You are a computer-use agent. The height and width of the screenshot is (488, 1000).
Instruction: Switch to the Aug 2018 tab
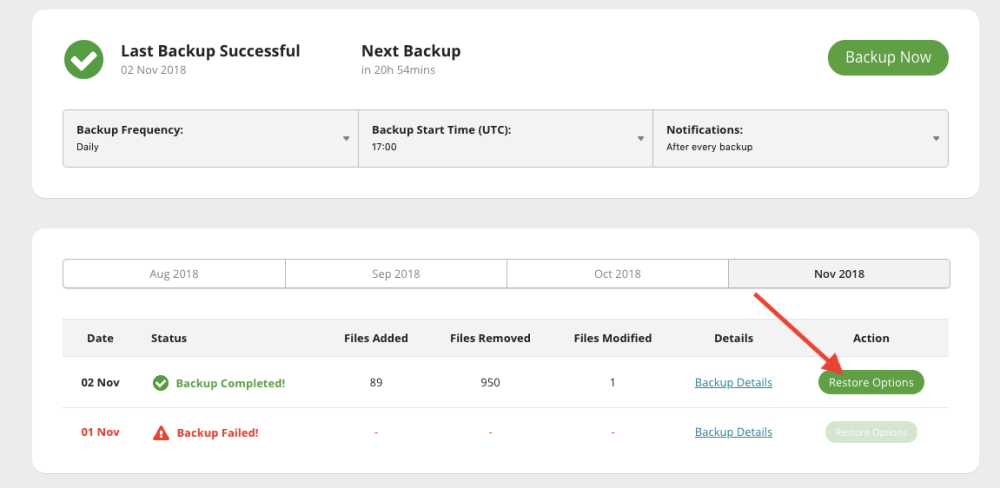click(x=174, y=274)
